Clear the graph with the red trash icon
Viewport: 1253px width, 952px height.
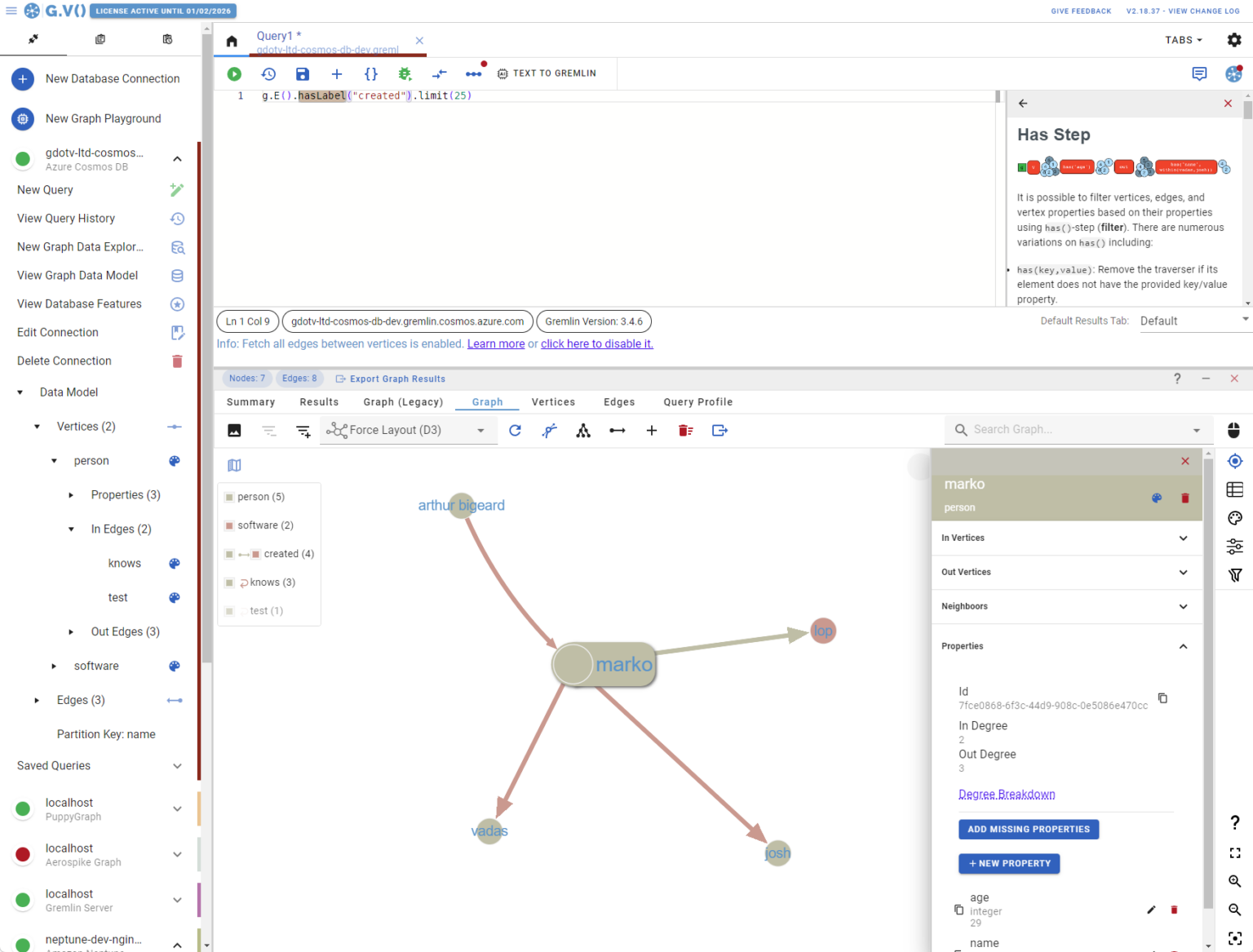coord(685,430)
